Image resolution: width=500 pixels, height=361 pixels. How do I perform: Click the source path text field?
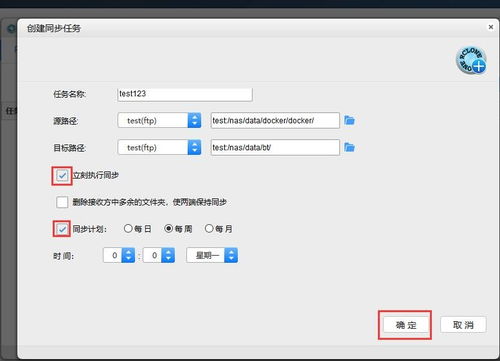tap(275, 120)
